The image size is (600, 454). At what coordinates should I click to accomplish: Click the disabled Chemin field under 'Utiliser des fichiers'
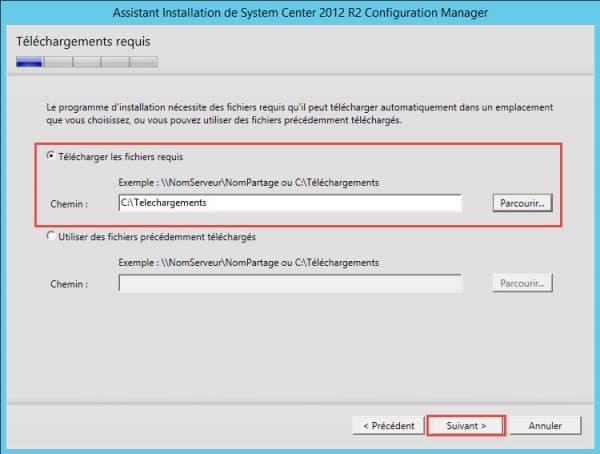(x=290, y=283)
